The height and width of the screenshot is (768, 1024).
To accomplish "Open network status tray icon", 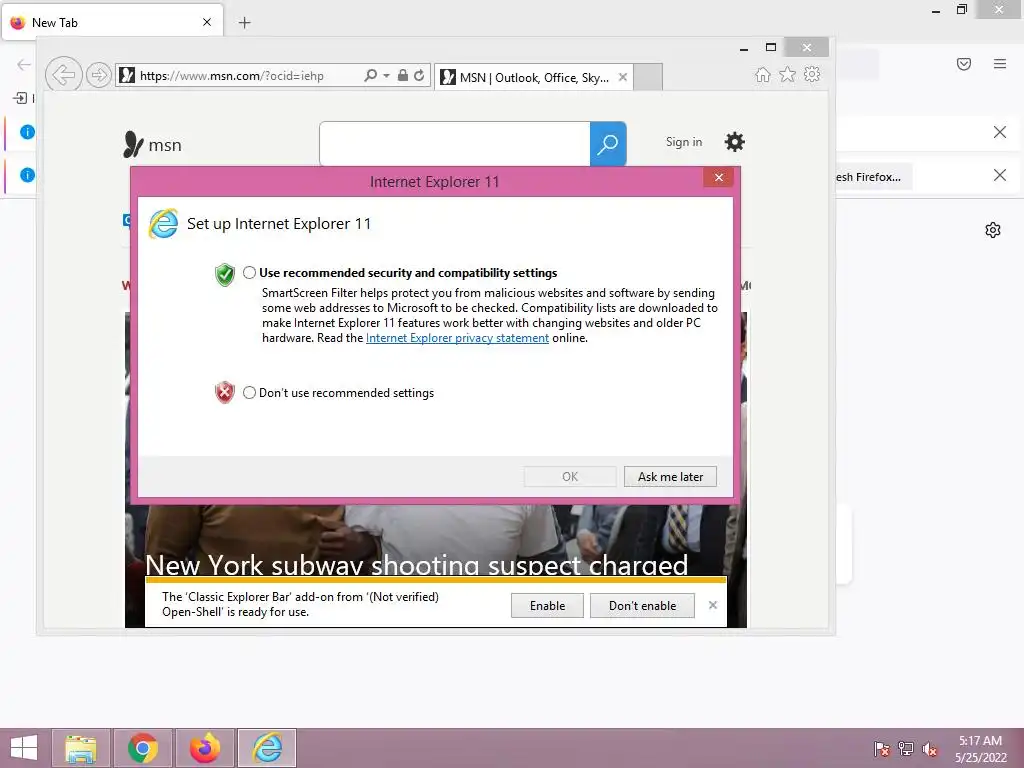I will (906, 749).
